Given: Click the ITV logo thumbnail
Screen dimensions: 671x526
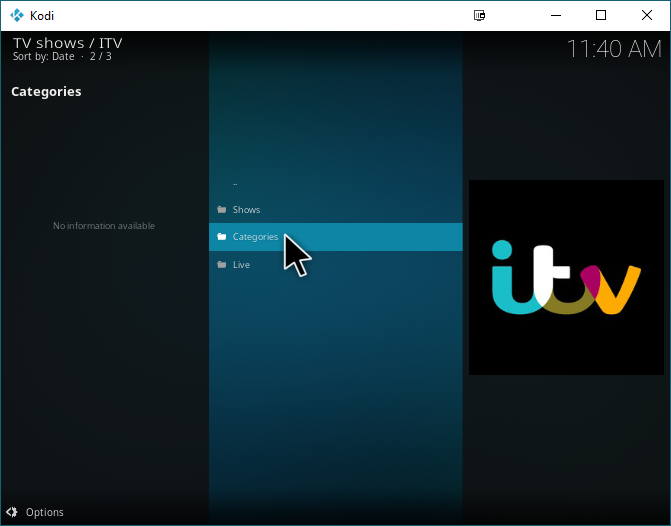Looking at the screenshot, I should coord(566,277).
